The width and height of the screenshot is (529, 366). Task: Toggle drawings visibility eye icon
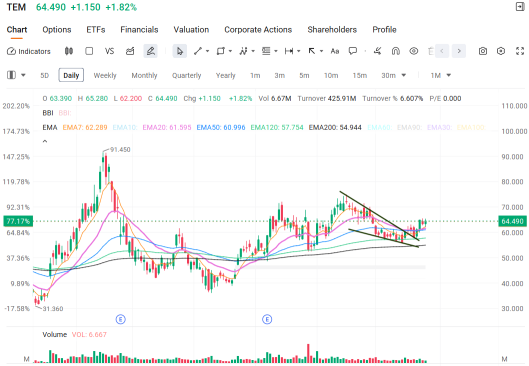click(414, 51)
